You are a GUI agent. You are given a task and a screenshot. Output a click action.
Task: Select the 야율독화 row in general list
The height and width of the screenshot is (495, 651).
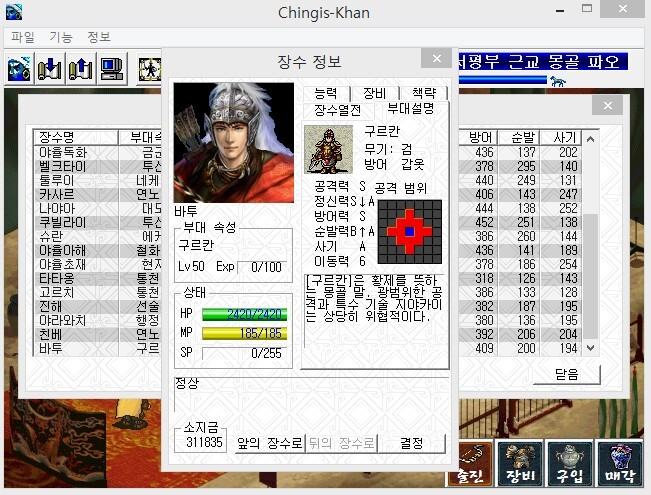point(98,152)
